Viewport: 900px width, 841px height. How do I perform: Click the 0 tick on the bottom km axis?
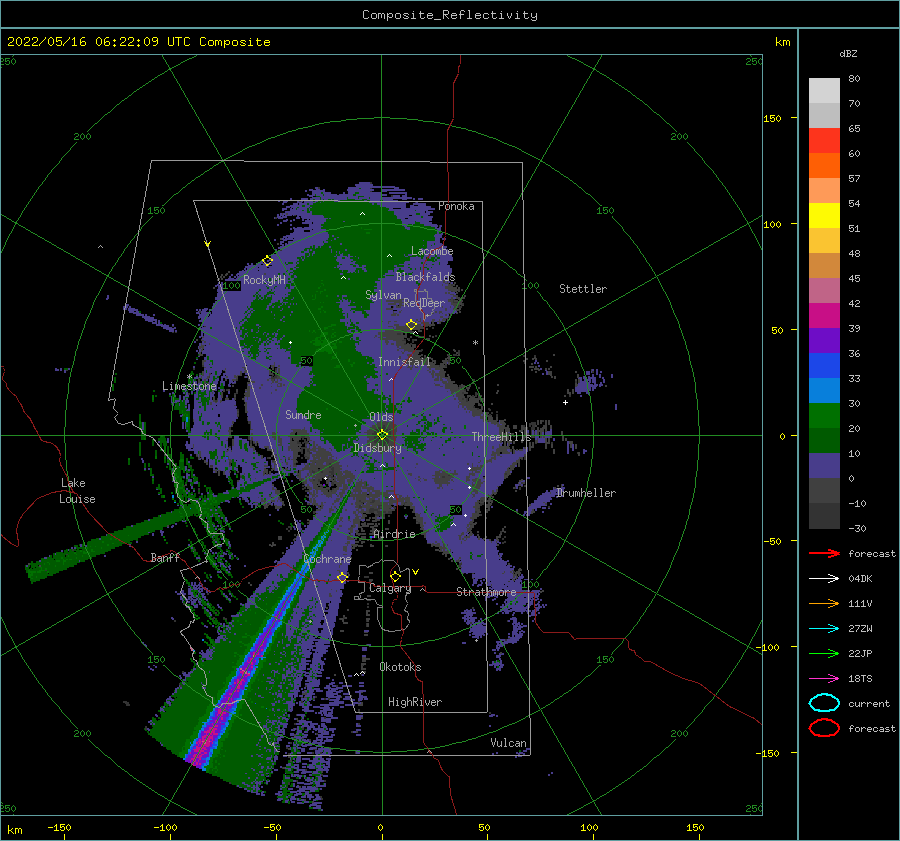point(380,827)
